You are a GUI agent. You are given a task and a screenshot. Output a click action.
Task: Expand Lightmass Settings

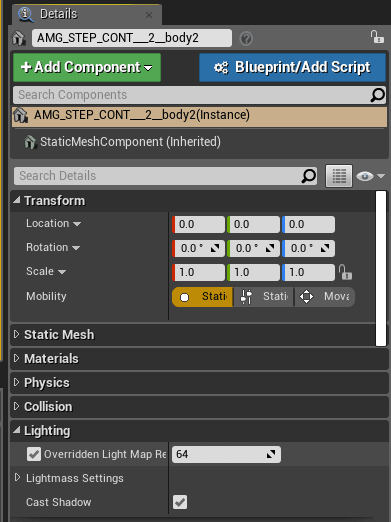pyautogui.click(x=17, y=478)
